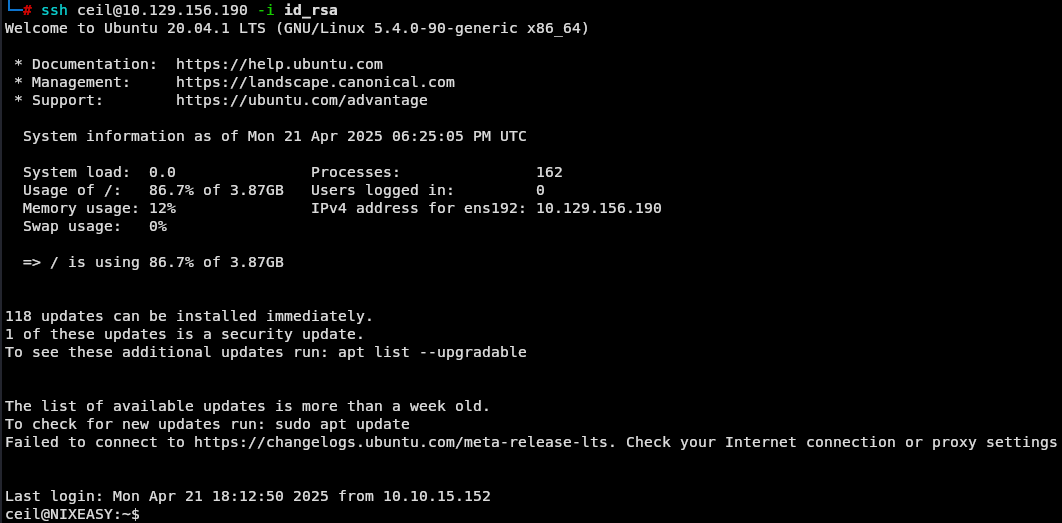Screen dimensions: 1062x523
Task: Click the https://help.ubuntu.com documentation link
Action: coord(279,64)
